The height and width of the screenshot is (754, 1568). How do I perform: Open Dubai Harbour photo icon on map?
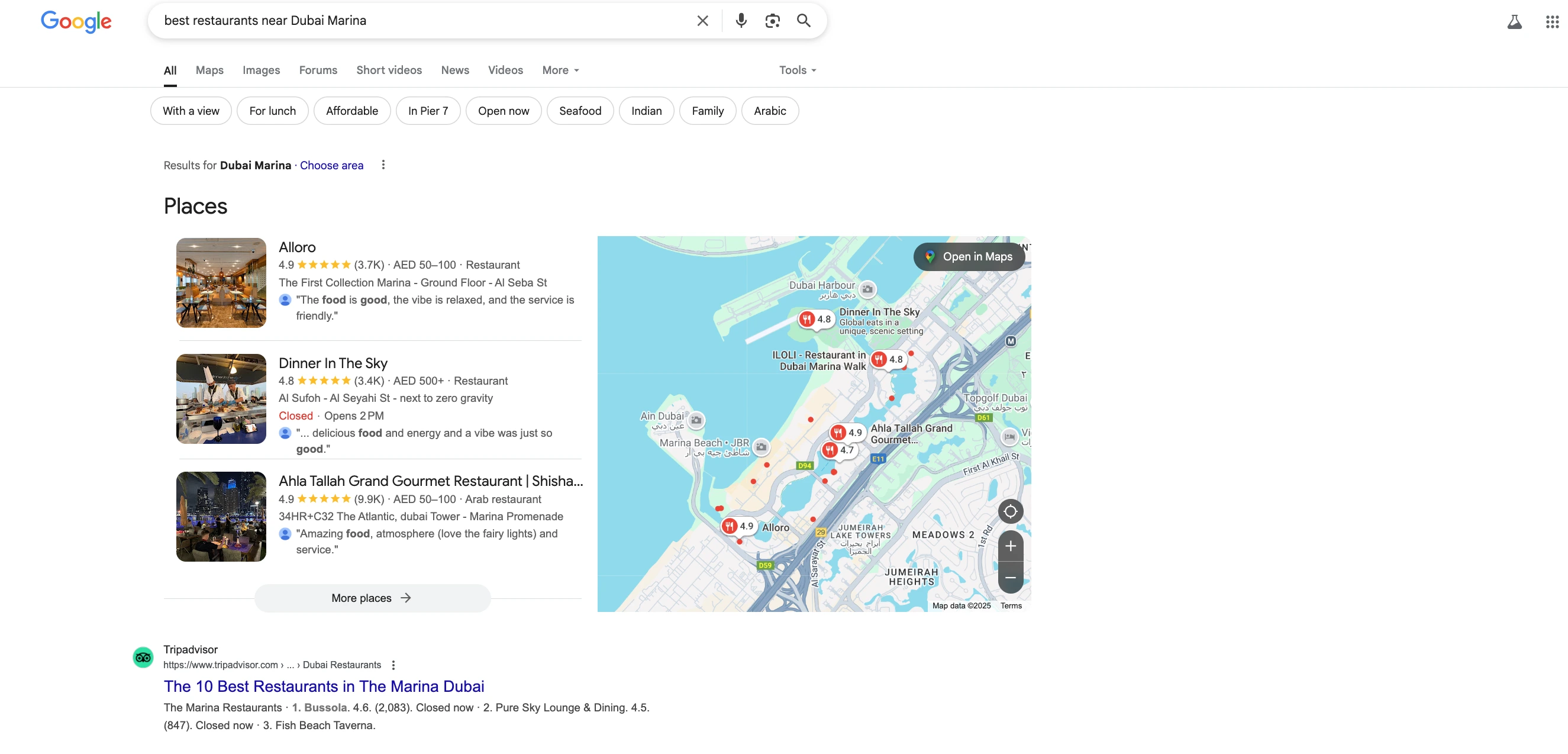868,289
